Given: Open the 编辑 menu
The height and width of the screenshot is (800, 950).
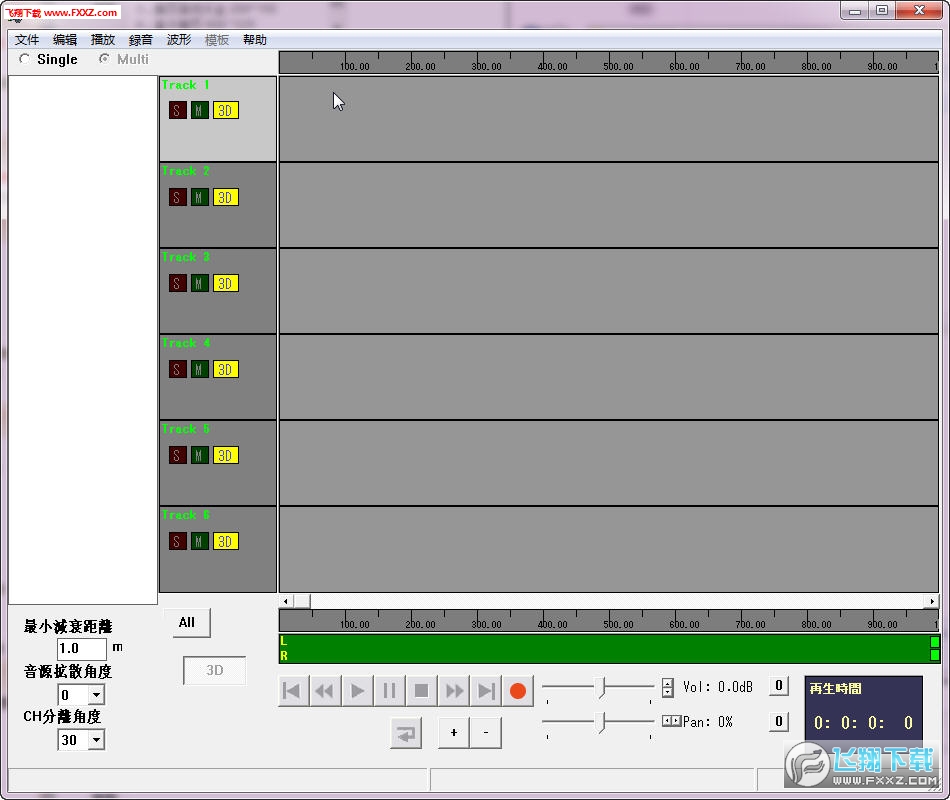Looking at the screenshot, I should [x=65, y=40].
